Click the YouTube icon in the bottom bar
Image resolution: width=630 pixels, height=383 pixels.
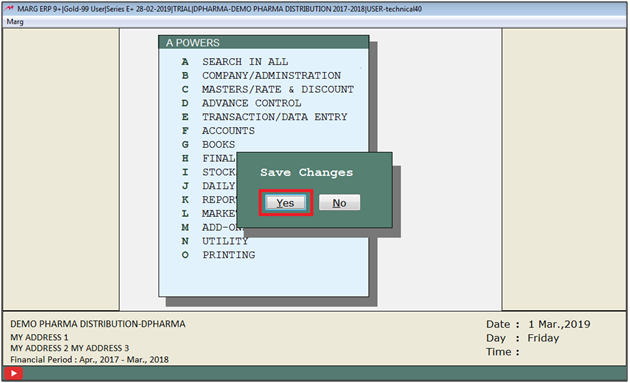[14, 373]
